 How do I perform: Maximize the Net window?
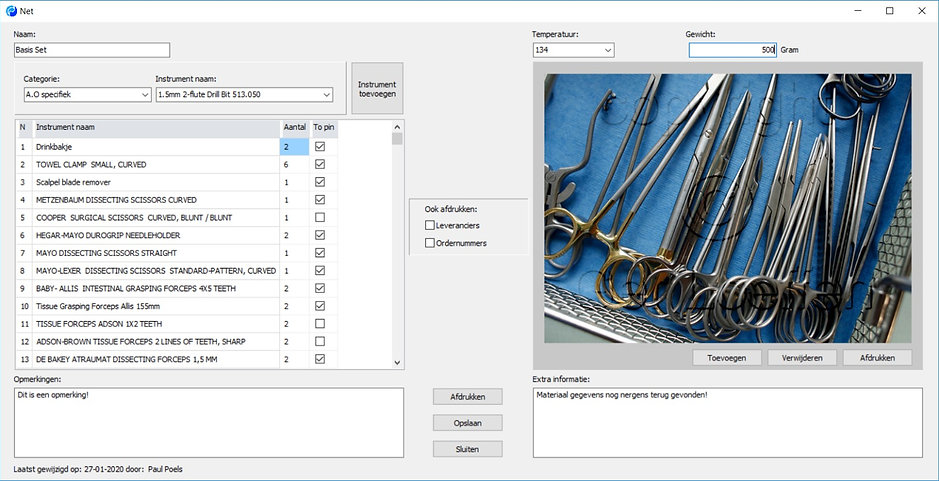[x=890, y=11]
